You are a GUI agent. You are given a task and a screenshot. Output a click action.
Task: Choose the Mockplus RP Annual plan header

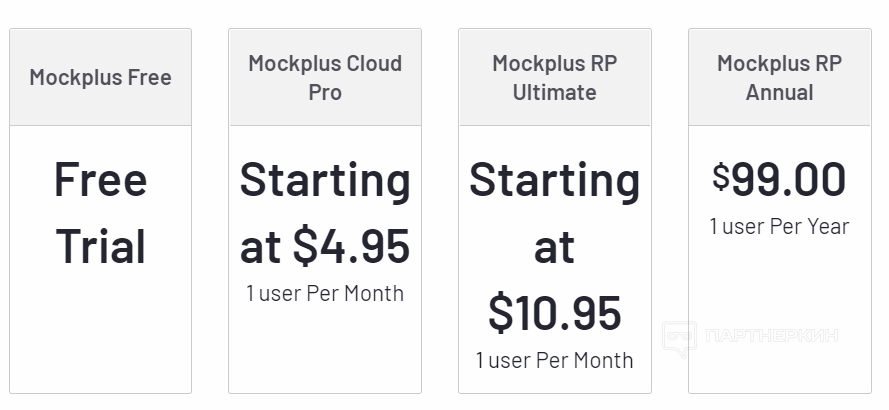tap(780, 77)
